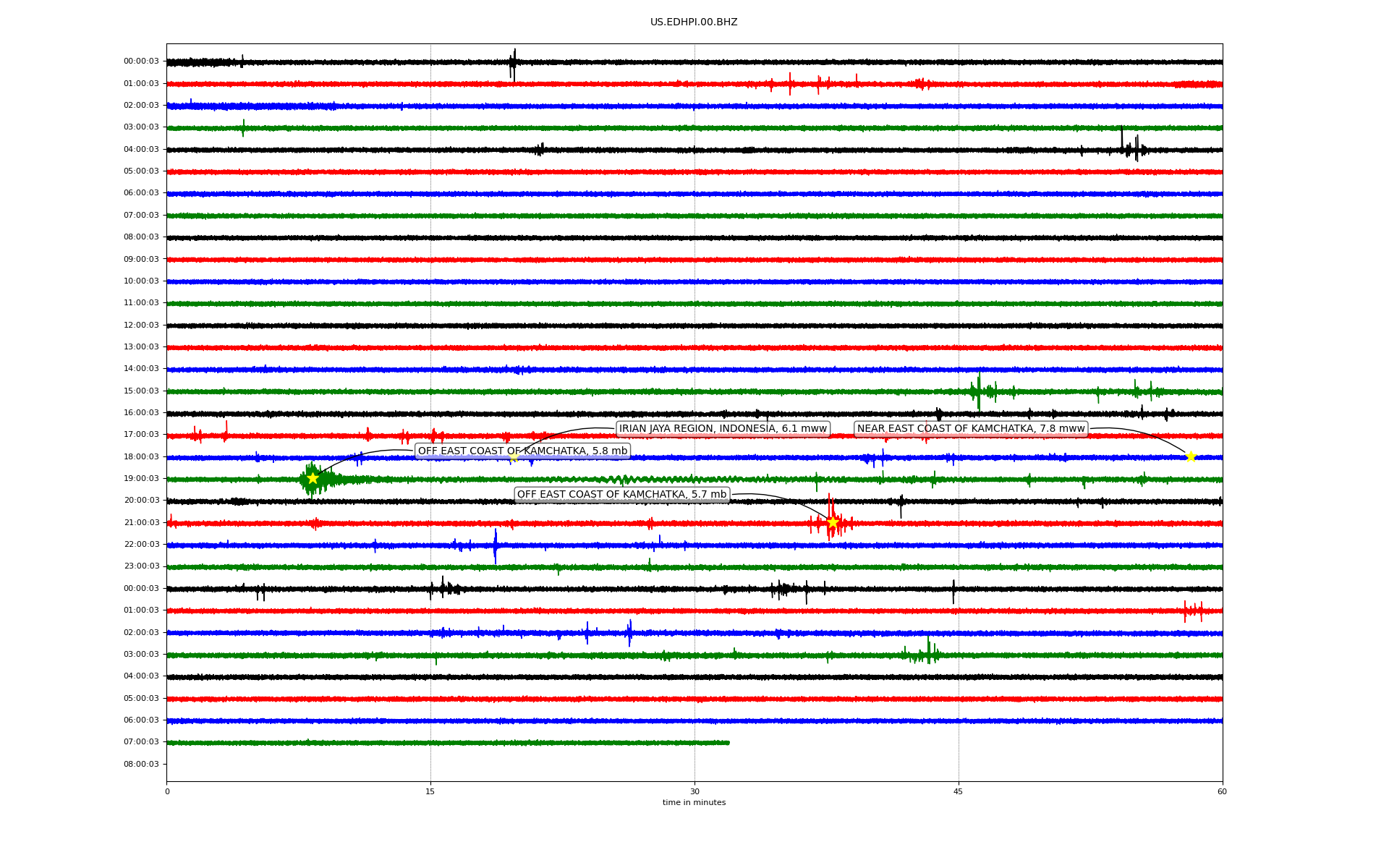Click star marker on 19:00 green trace

click(x=313, y=478)
